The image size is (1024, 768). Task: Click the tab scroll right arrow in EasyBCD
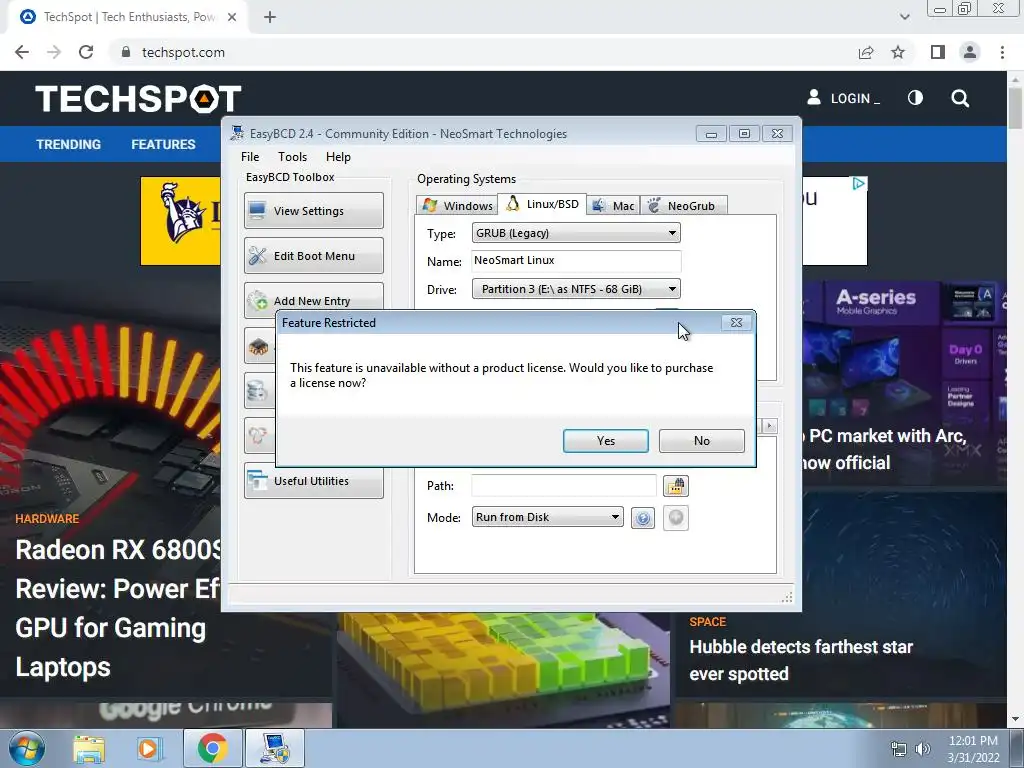click(769, 426)
